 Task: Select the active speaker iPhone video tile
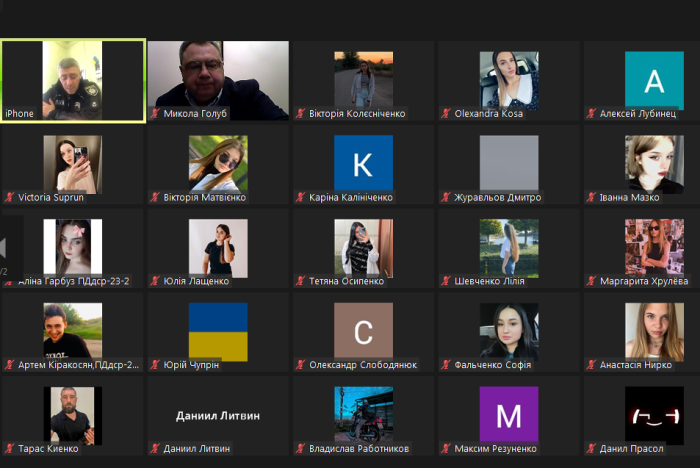(72, 80)
